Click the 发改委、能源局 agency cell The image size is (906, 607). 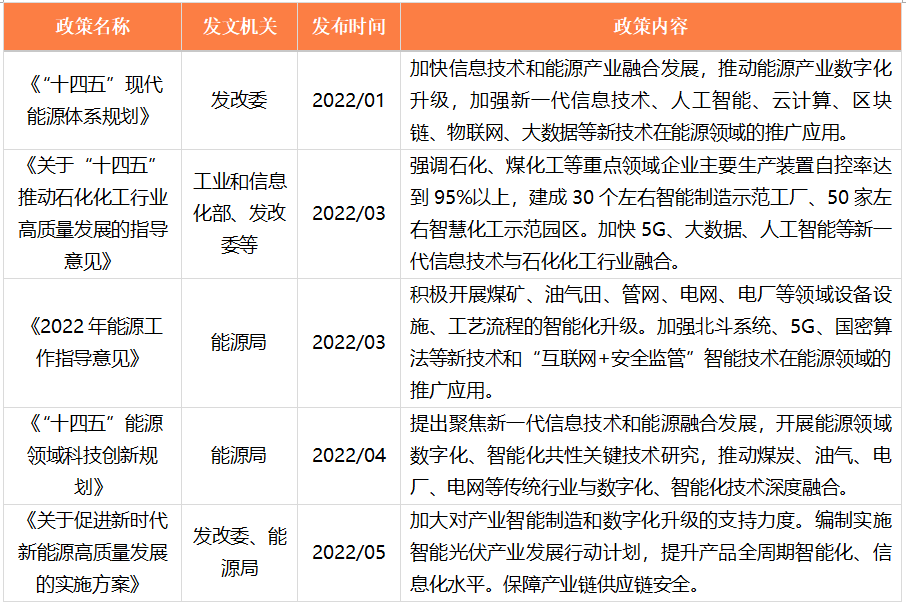pyautogui.click(x=239, y=553)
